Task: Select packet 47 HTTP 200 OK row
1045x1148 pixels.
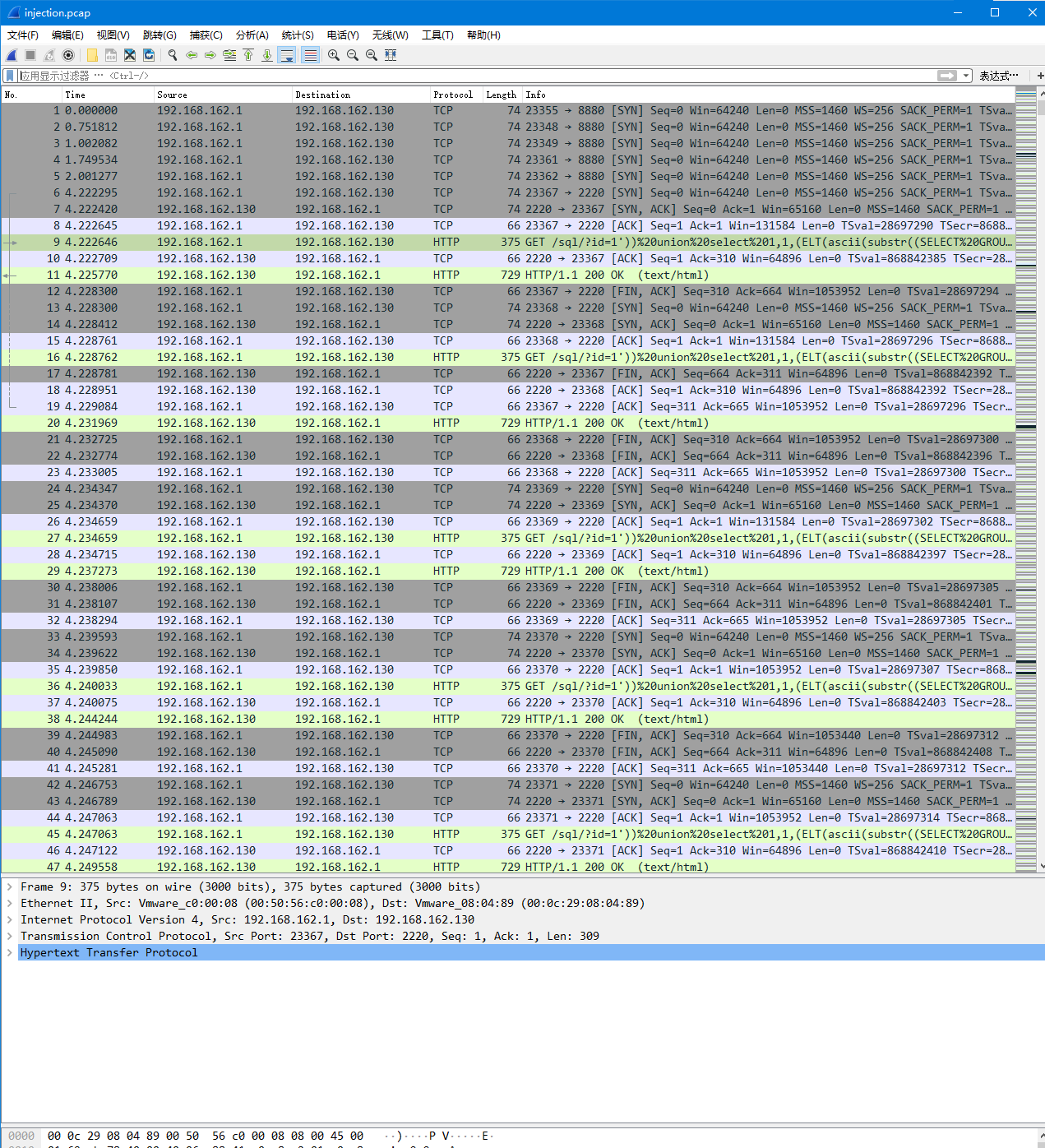Action: pyautogui.click(x=508, y=867)
